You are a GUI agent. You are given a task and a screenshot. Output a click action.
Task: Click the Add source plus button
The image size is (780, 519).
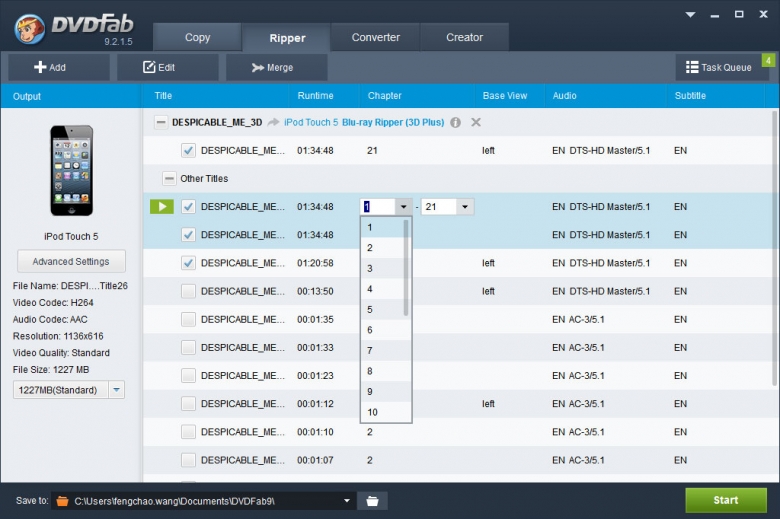[x=51, y=67]
